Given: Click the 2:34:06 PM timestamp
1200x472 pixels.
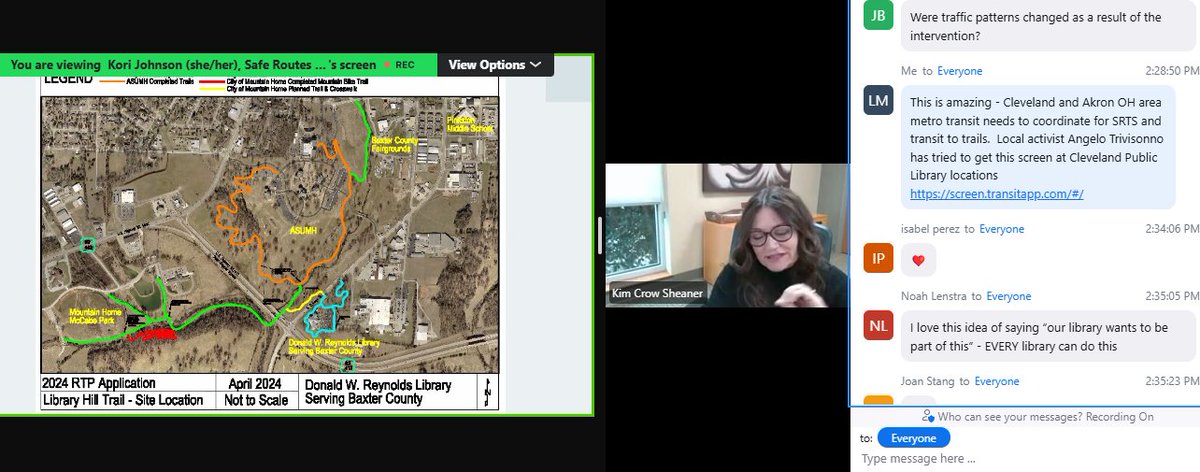Looking at the screenshot, I should click(x=1171, y=229).
